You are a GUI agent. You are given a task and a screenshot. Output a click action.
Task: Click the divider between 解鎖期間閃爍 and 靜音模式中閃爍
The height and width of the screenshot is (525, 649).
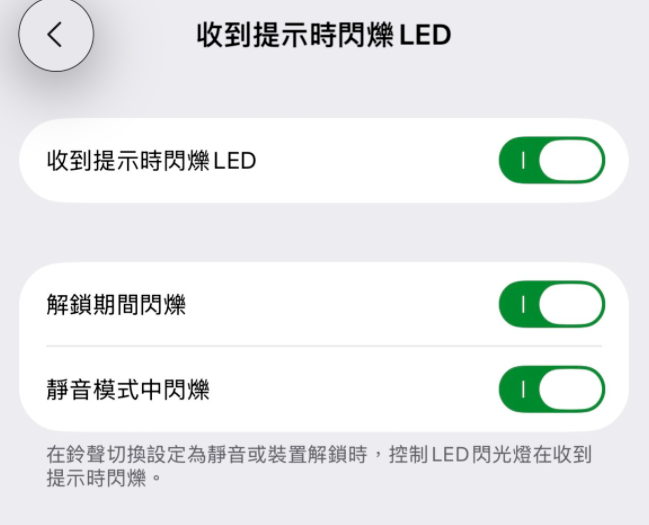click(324, 347)
